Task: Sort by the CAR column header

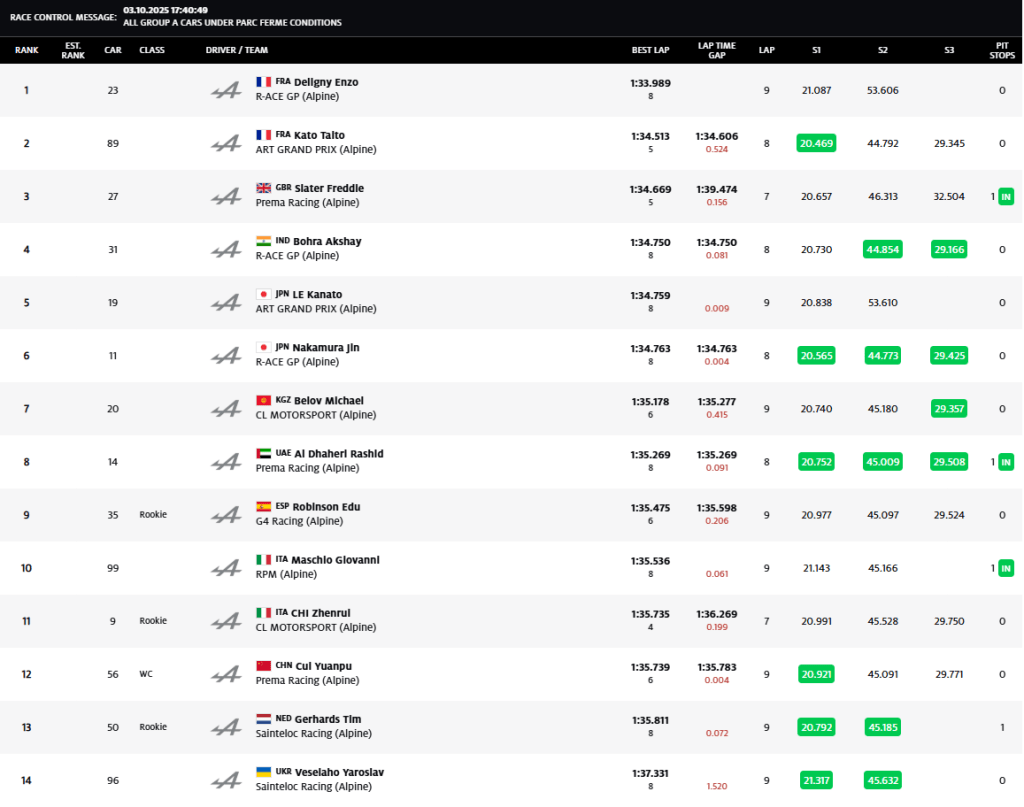Action: click(x=113, y=50)
